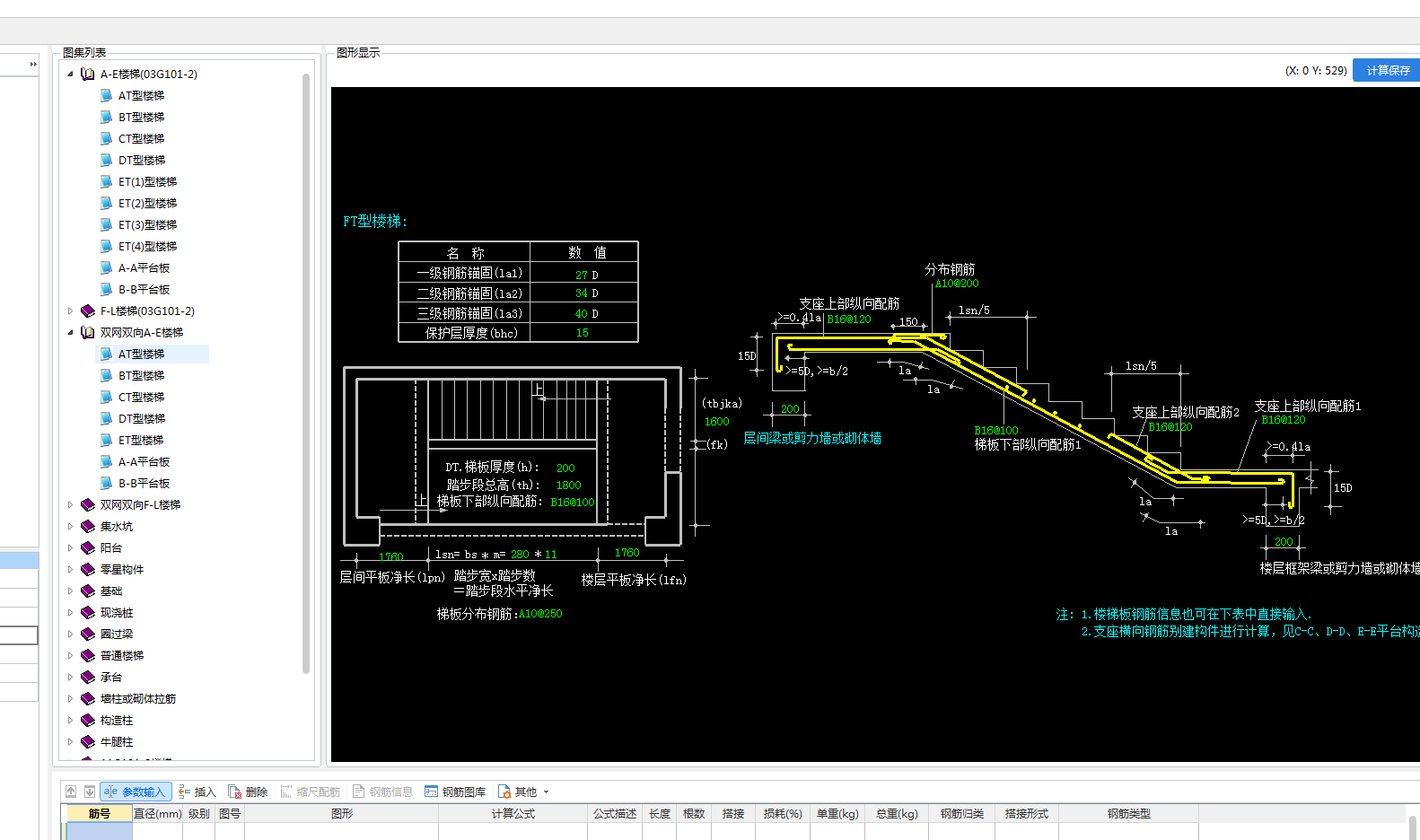Select CT型楼梯 under A-E楼梯(03G101-2)
The image size is (1420, 840).
tap(141, 139)
